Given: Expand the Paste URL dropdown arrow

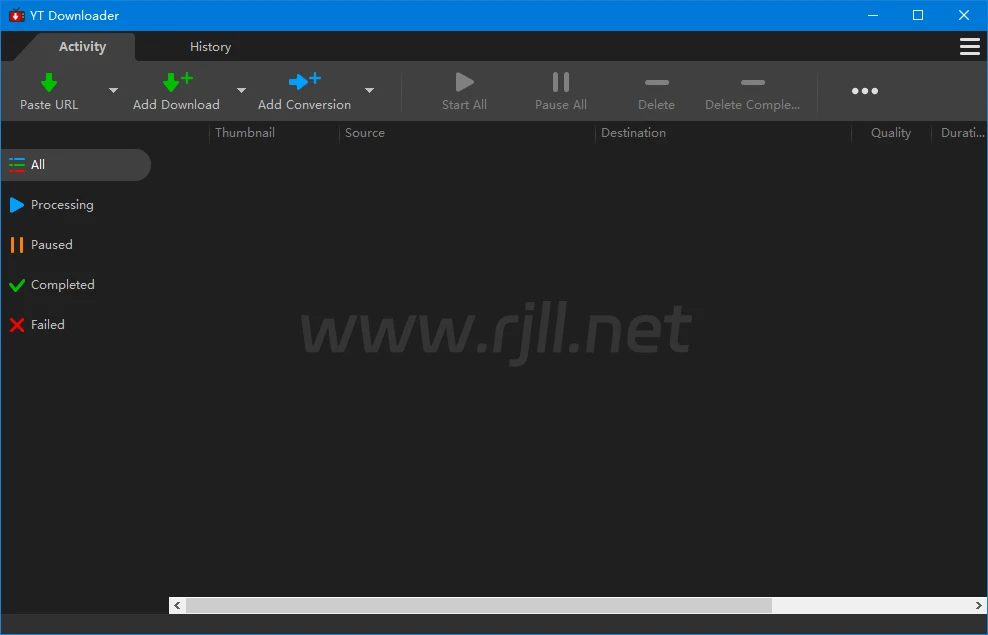Looking at the screenshot, I should click(x=113, y=91).
